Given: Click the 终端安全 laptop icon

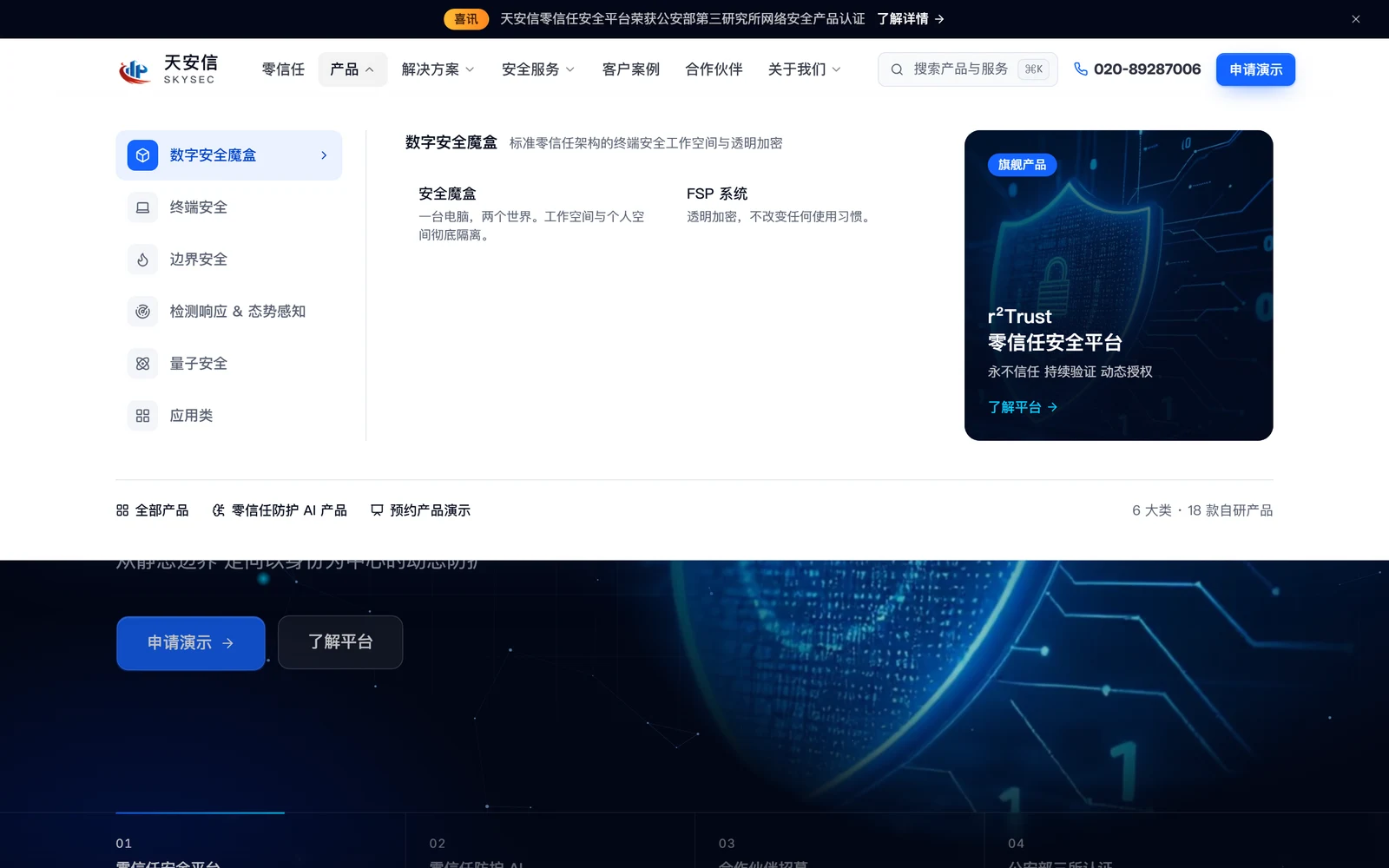Looking at the screenshot, I should click(x=143, y=207).
